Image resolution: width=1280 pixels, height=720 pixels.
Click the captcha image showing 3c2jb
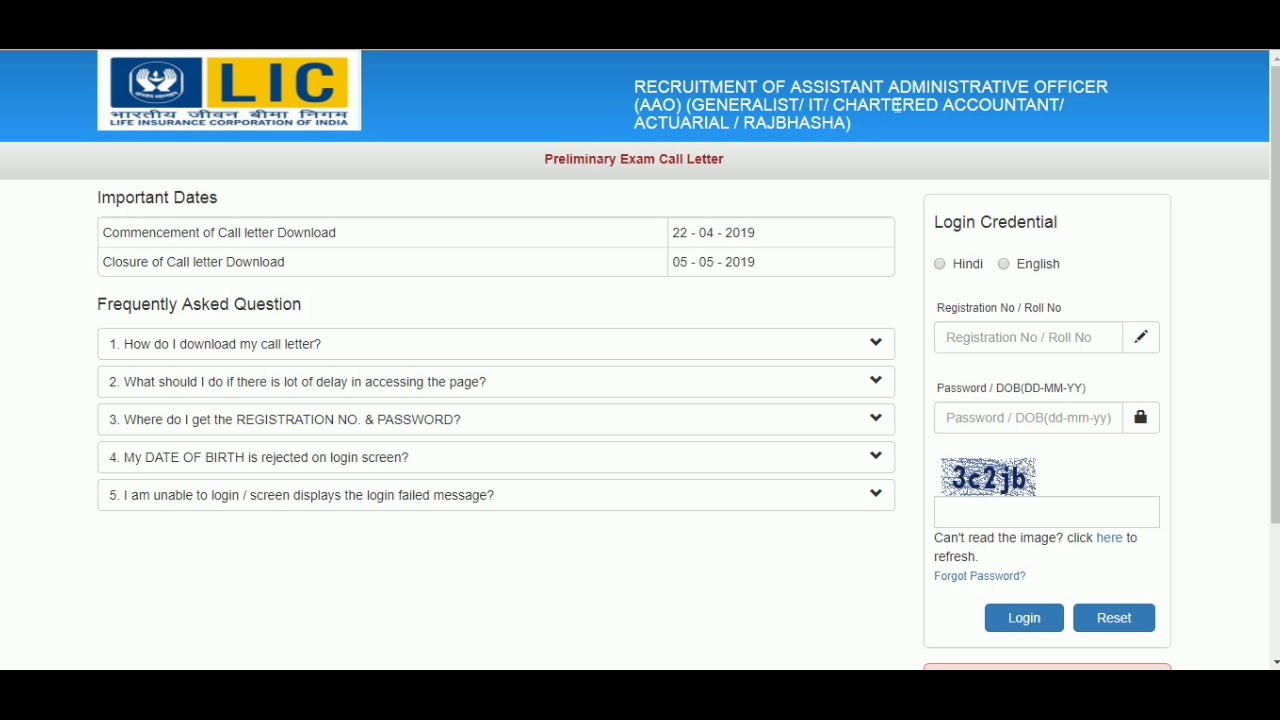[988, 477]
